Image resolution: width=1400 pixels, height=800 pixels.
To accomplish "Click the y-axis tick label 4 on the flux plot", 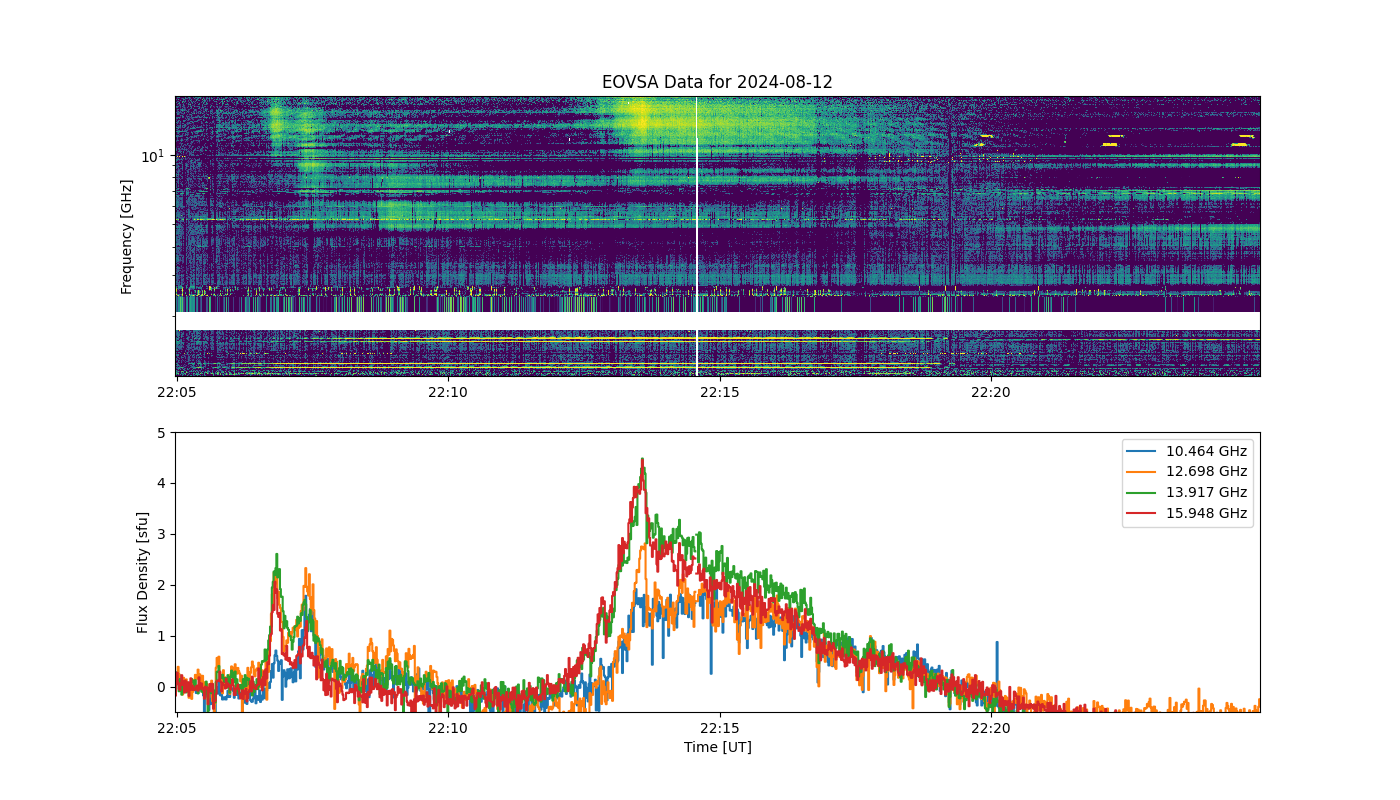I will click(161, 484).
